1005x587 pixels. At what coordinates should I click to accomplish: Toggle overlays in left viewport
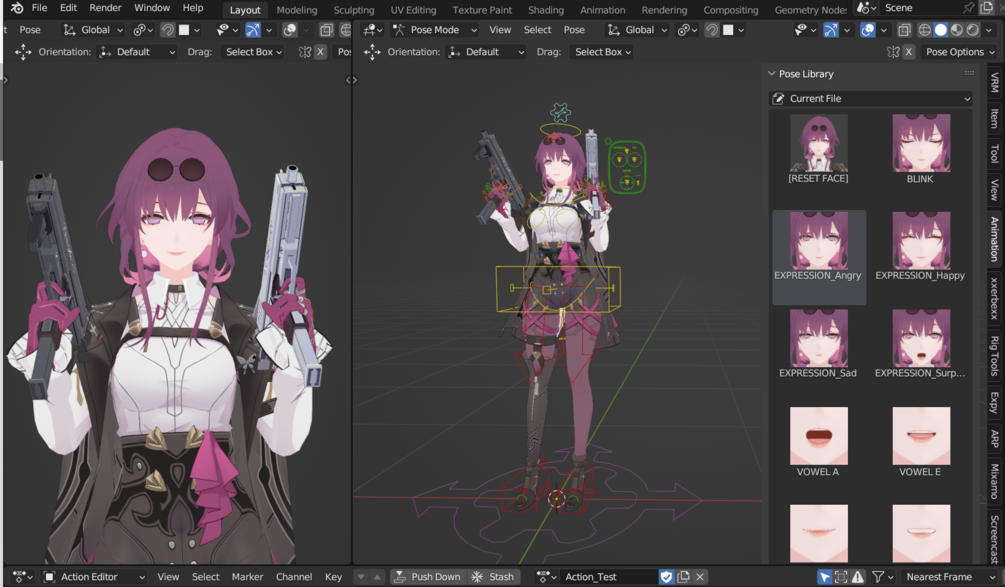(x=290, y=29)
